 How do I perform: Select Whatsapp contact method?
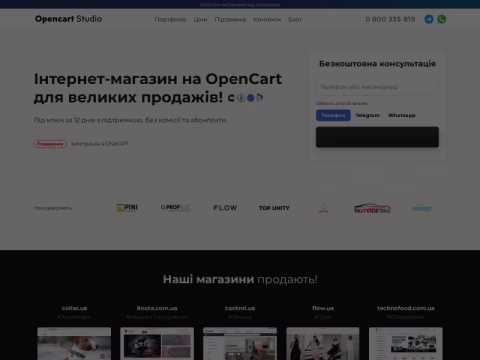(x=402, y=115)
